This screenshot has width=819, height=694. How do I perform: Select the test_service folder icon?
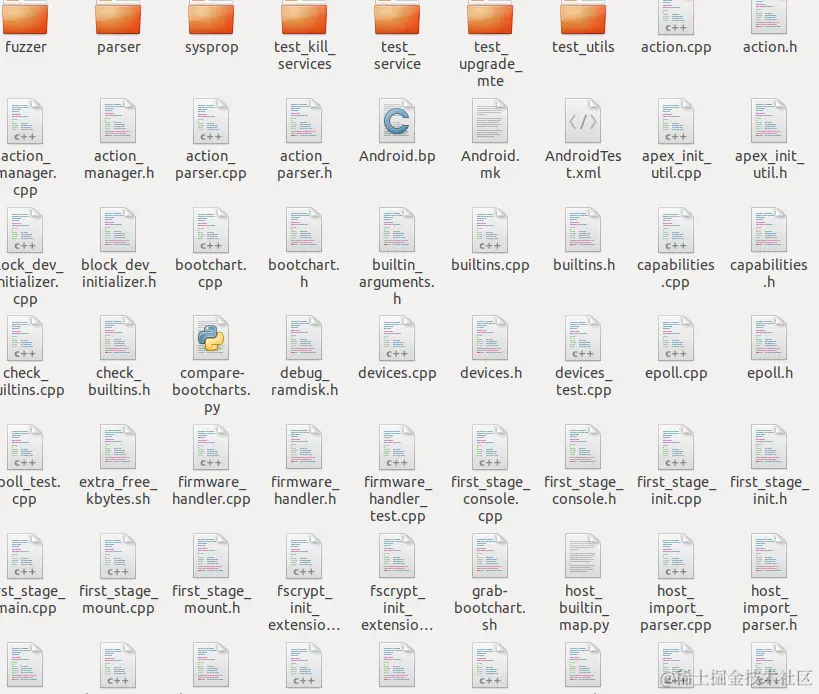(x=397, y=17)
